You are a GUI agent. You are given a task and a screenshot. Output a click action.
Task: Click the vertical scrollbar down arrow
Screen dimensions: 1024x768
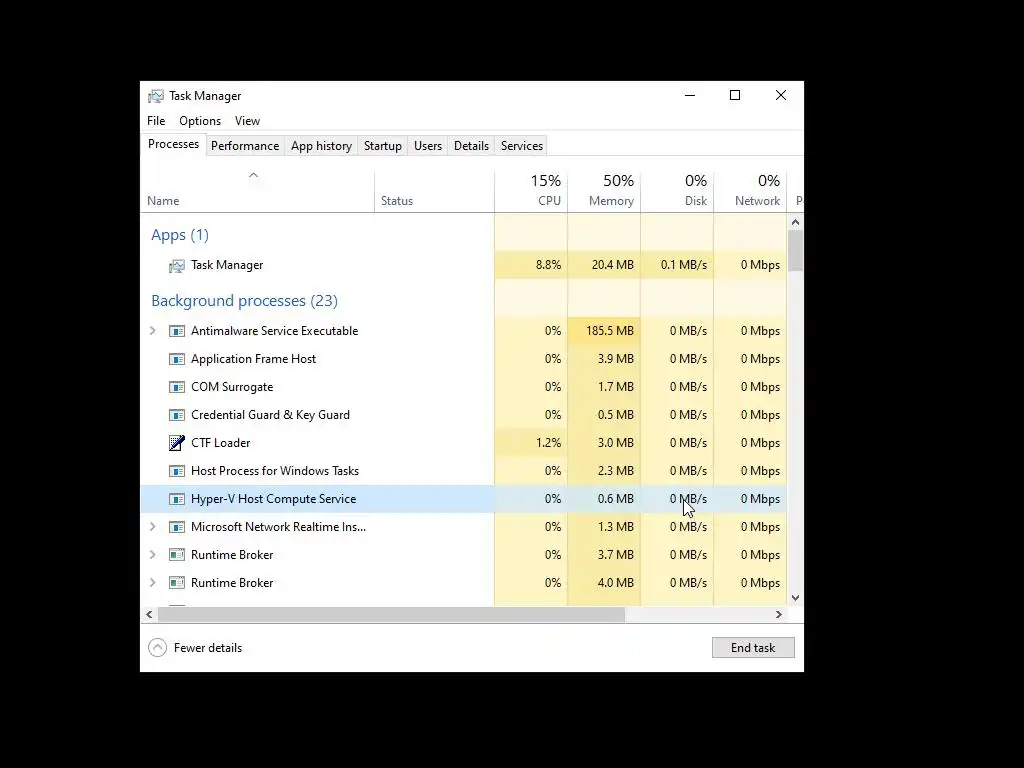coord(795,598)
